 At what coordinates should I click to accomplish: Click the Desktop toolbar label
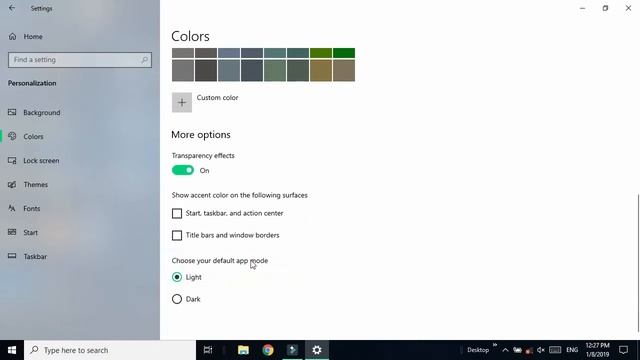pos(478,350)
